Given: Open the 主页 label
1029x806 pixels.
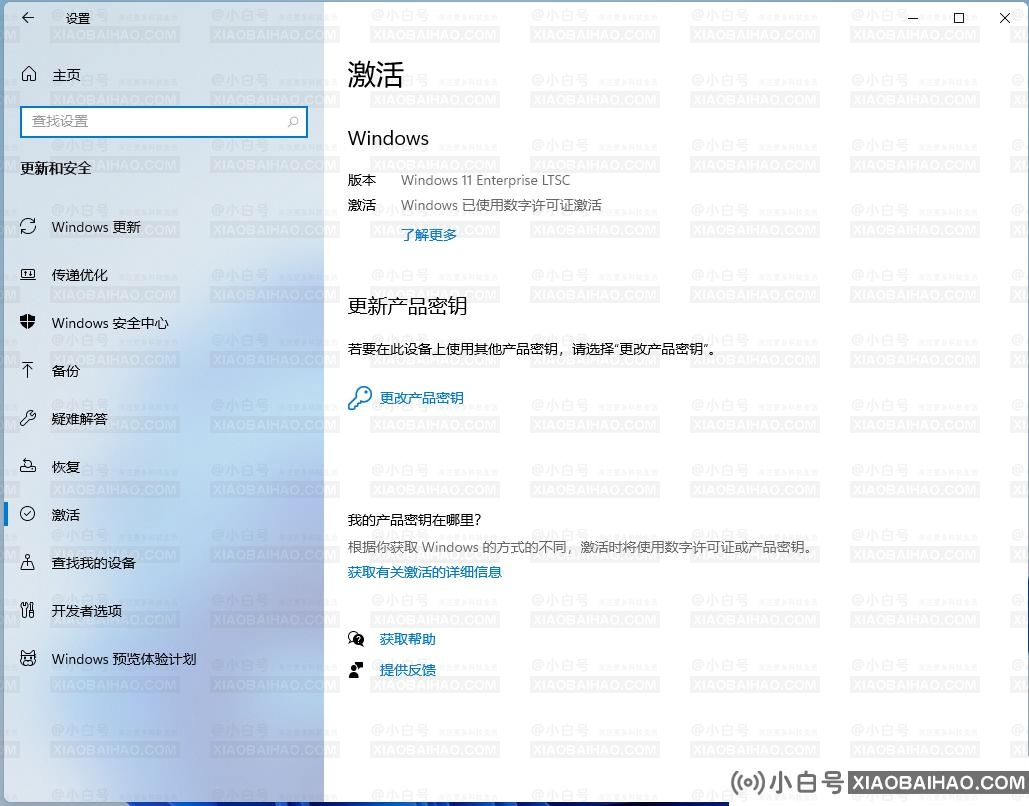Looking at the screenshot, I should (x=66, y=75).
